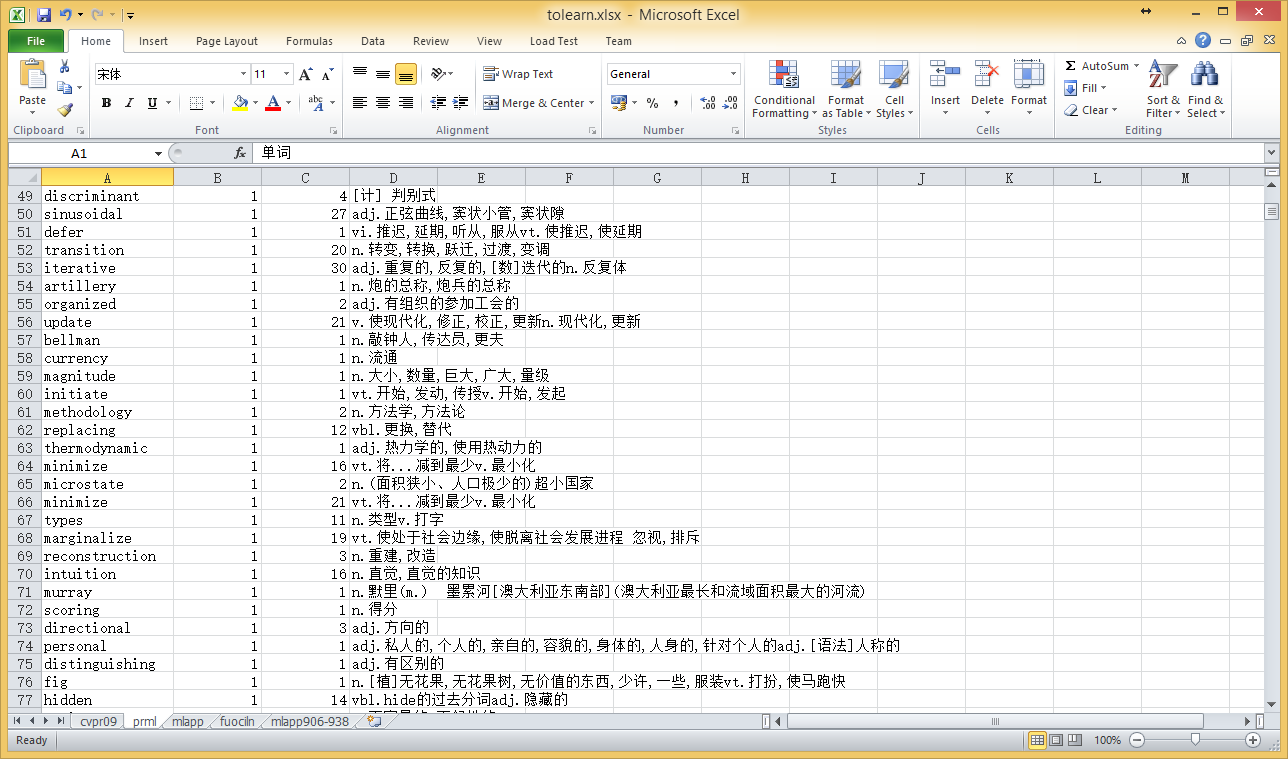Image resolution: width=1288 pixels, height=759 pixels.
Task: Switch to the Insert ribbon tab
Action: point(153,41)
